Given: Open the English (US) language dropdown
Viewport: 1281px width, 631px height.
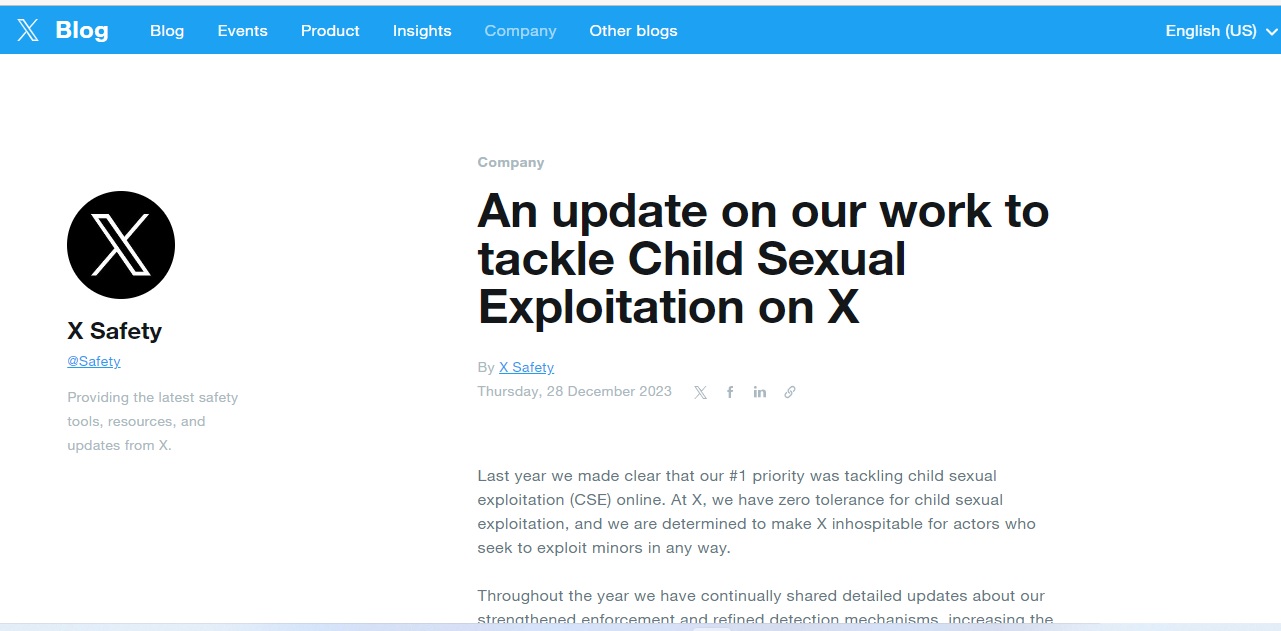Looking at the screenshot, I should tap(1221, 31).
